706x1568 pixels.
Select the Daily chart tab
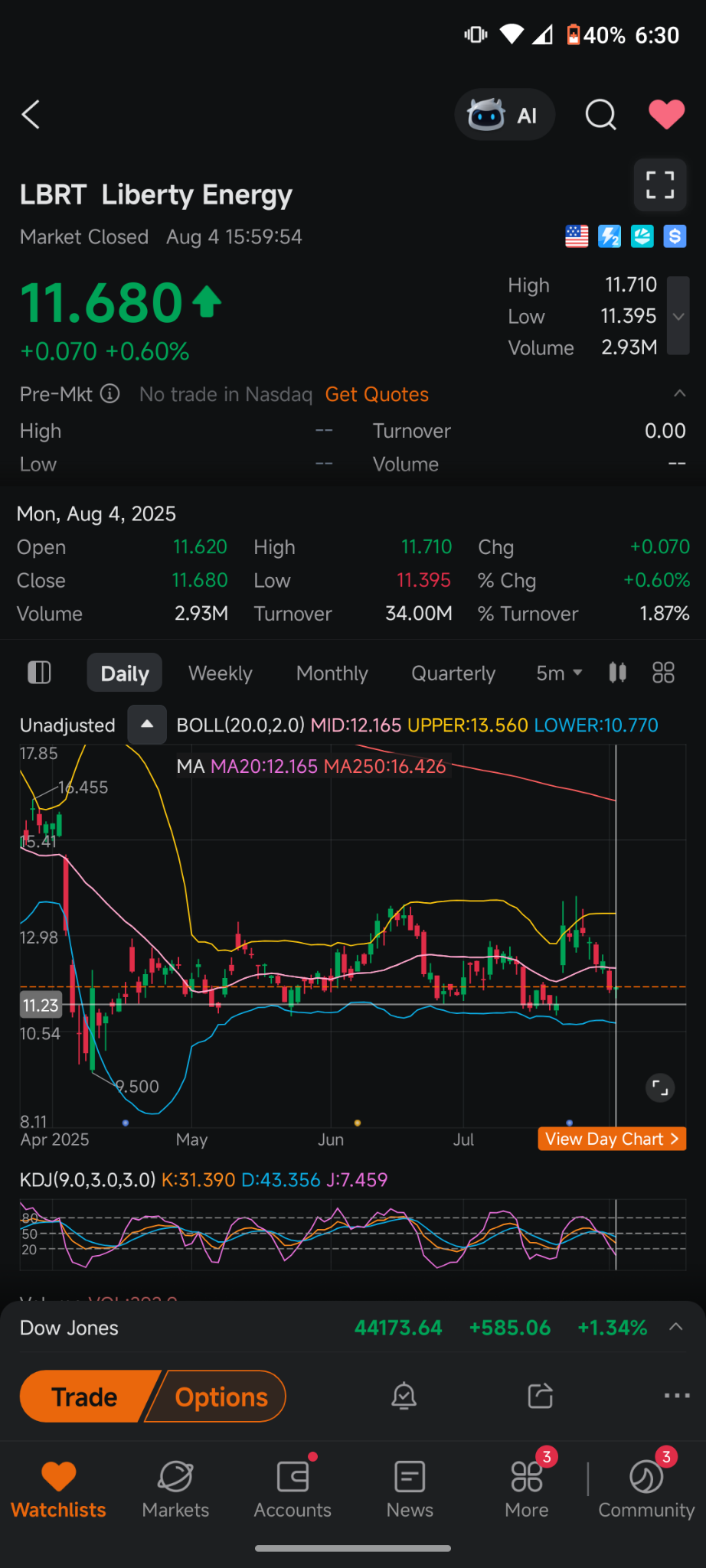point(125,673)
